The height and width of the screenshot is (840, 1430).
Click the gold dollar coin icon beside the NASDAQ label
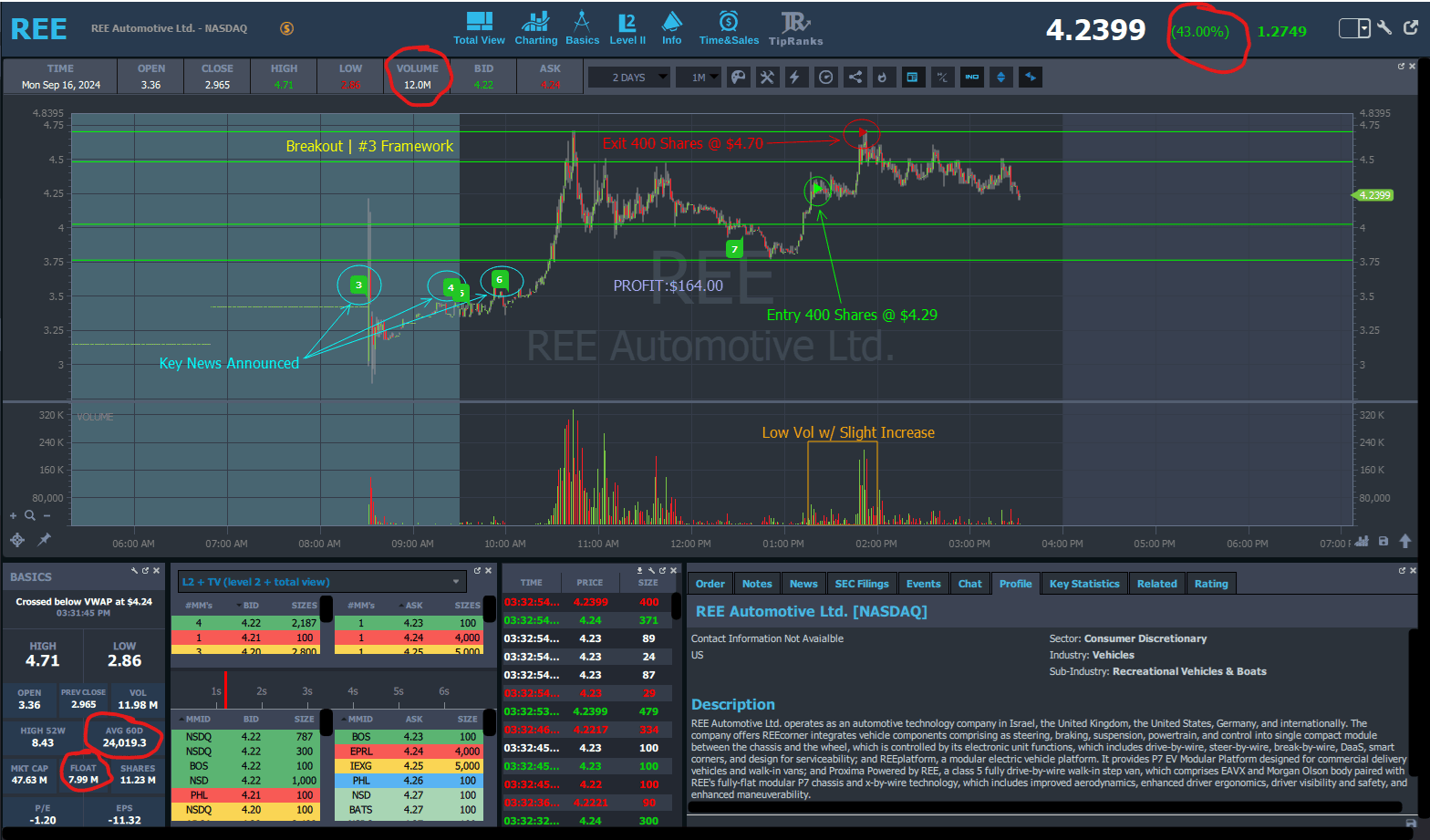pyautogui.click(x=286, y=28)
